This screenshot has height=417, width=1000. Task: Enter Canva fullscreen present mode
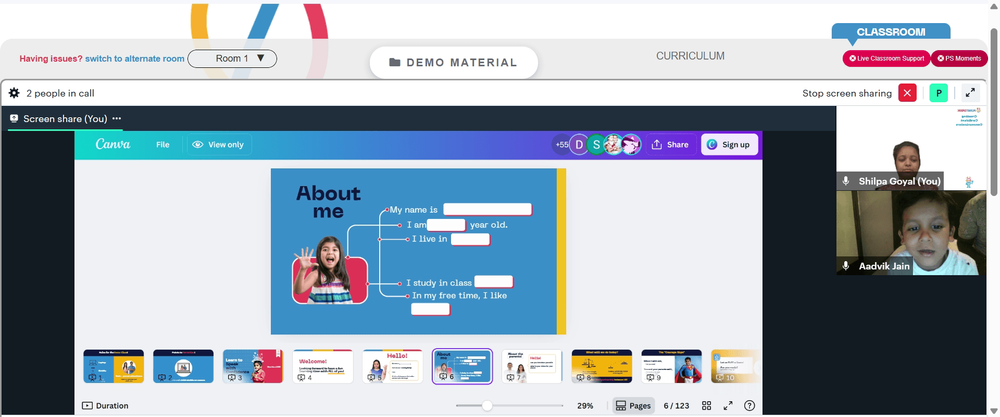[728, 406]
